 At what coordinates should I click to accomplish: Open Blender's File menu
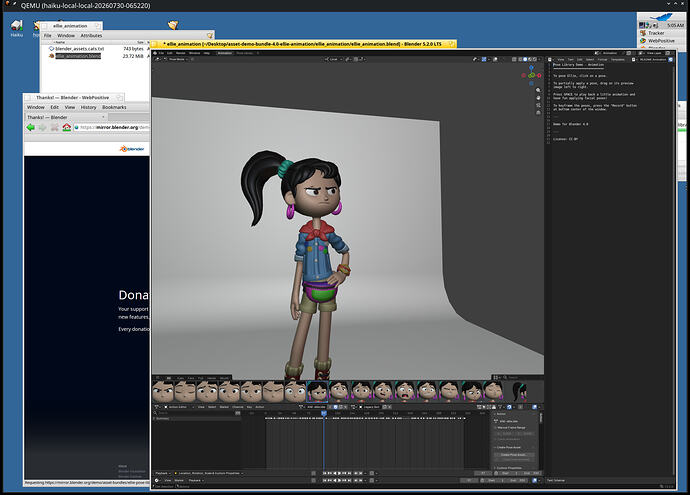(161, 53)
